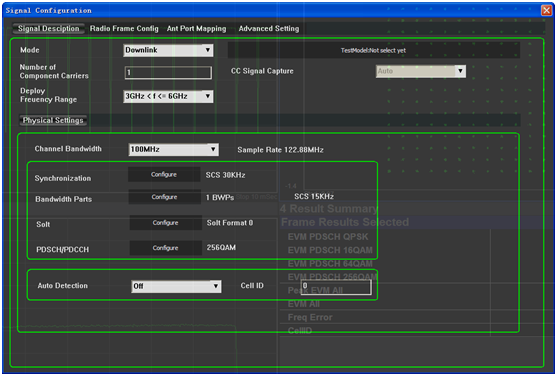This screenshot has width=557, height=376.
Task: Click the Cell ID input field
Action: [336, 287]
